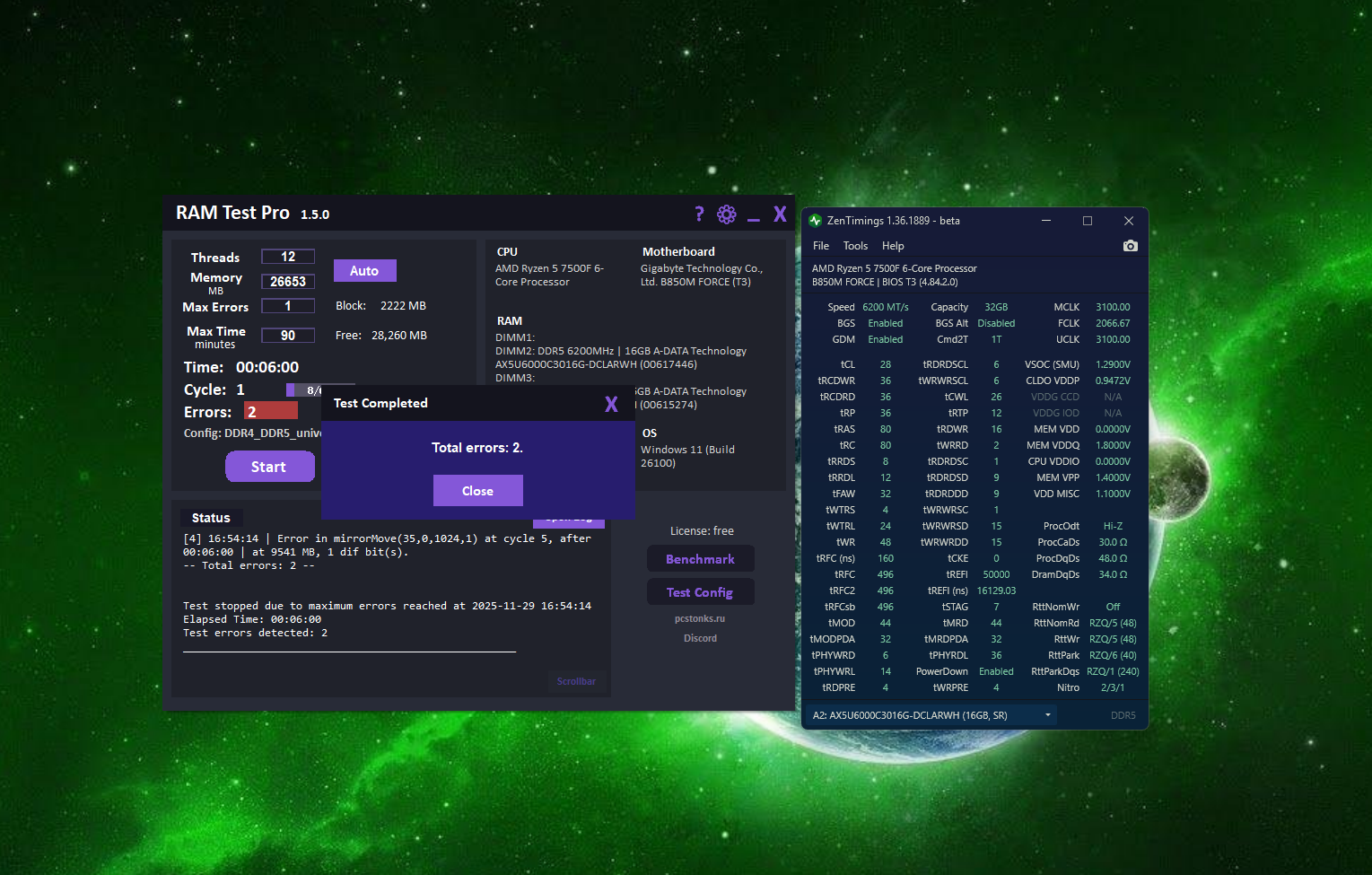
Task: Click the FCLK value 2066.67
Action: pos(1113,323)
